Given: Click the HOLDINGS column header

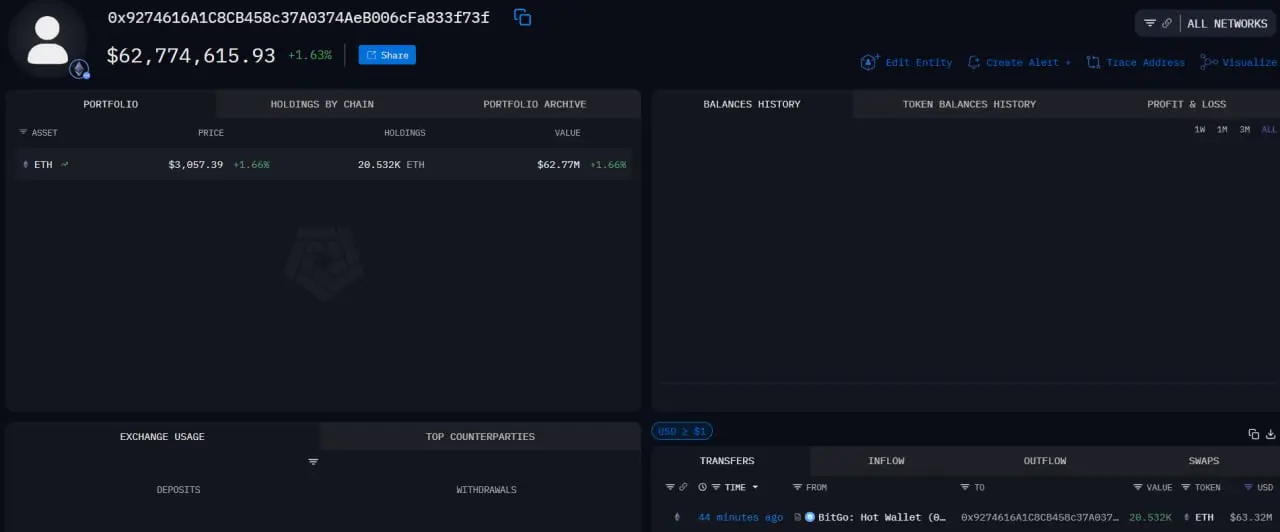Looking at the screenshot, I should [x=405, y=132].
